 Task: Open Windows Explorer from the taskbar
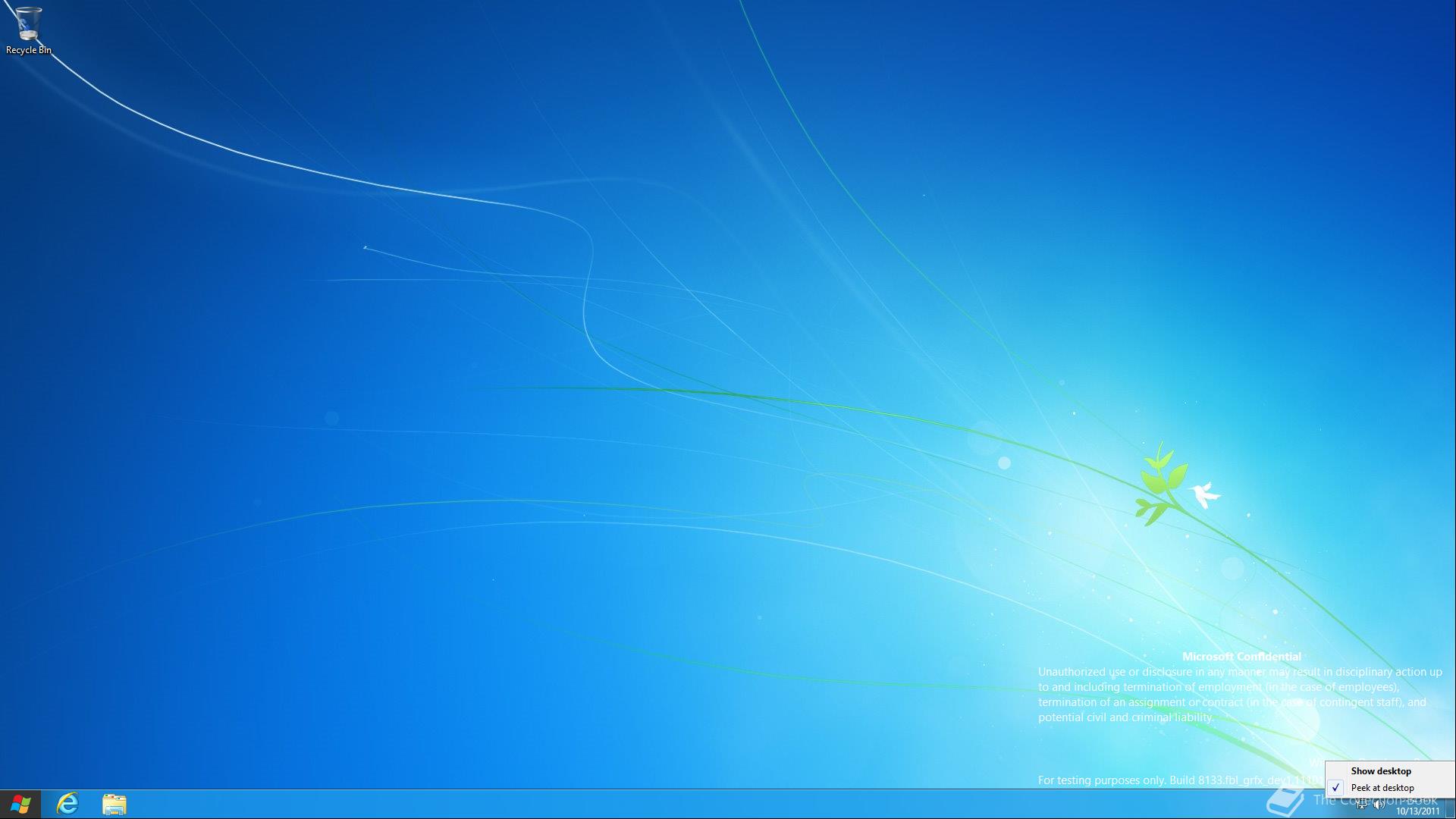pyautogui.click(x=115, y=804)
